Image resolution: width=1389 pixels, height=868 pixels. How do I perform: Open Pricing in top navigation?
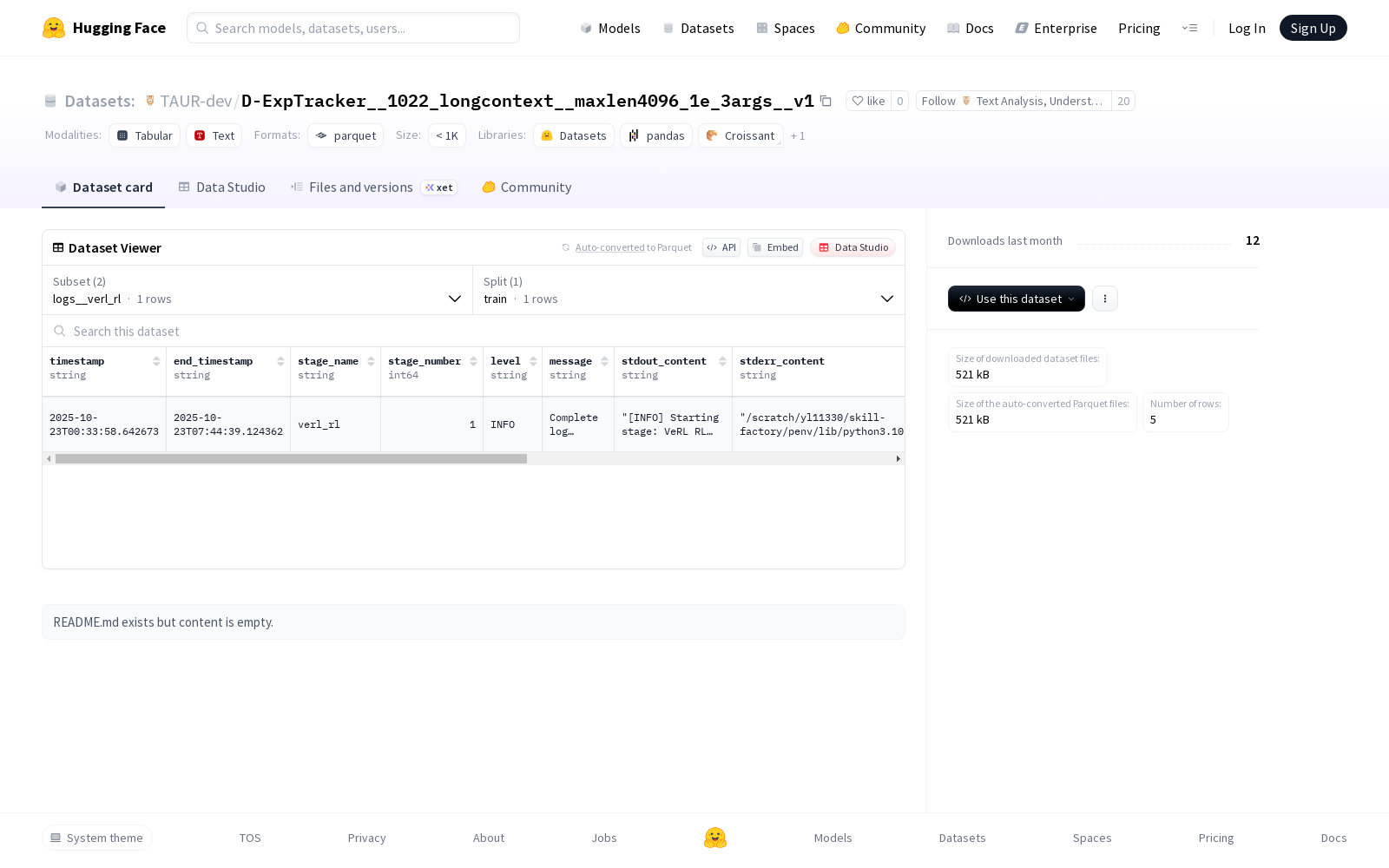point(1139,28)
